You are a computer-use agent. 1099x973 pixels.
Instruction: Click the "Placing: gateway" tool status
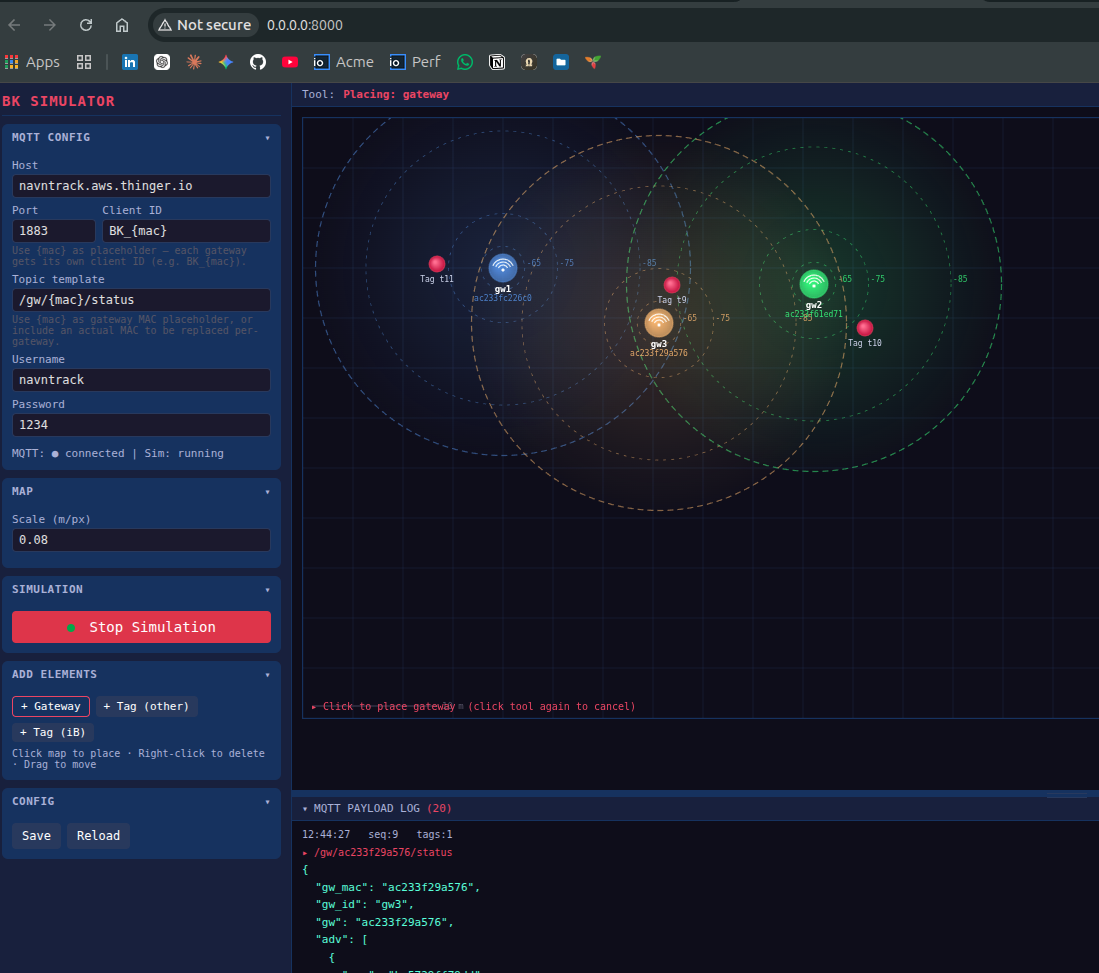click(x=396, y=94)
